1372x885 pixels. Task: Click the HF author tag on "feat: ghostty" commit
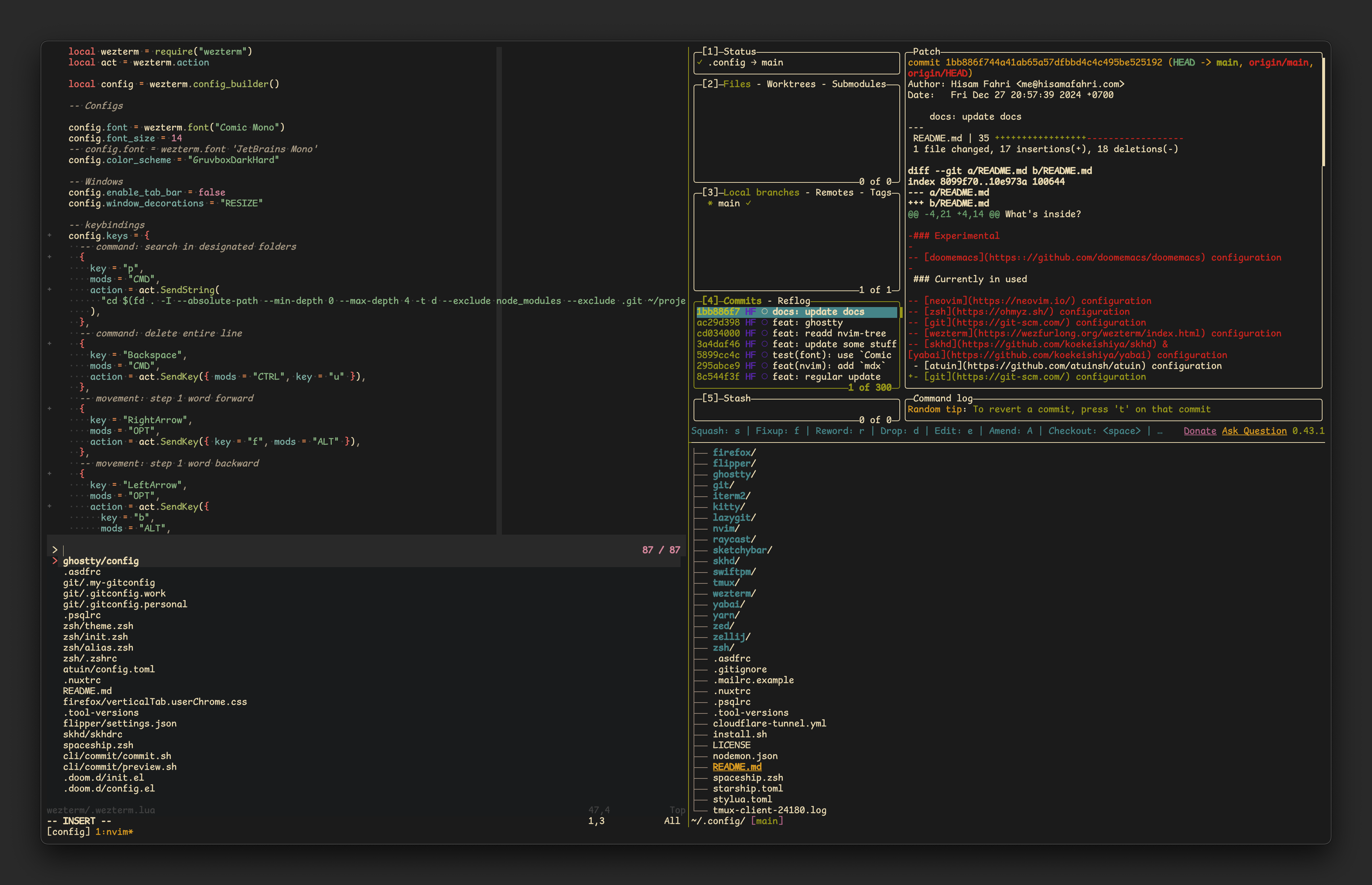point(751,322)
